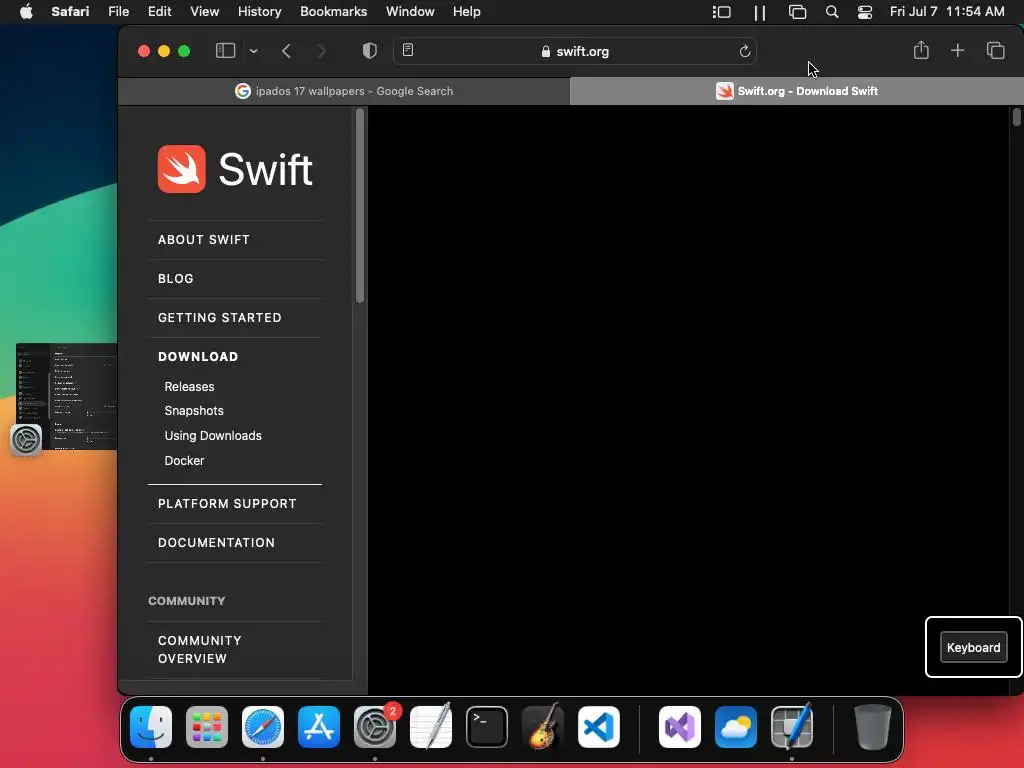This screenshot has height=768, width=1024.
Task: Open the Edit menu
Action: 159,12
